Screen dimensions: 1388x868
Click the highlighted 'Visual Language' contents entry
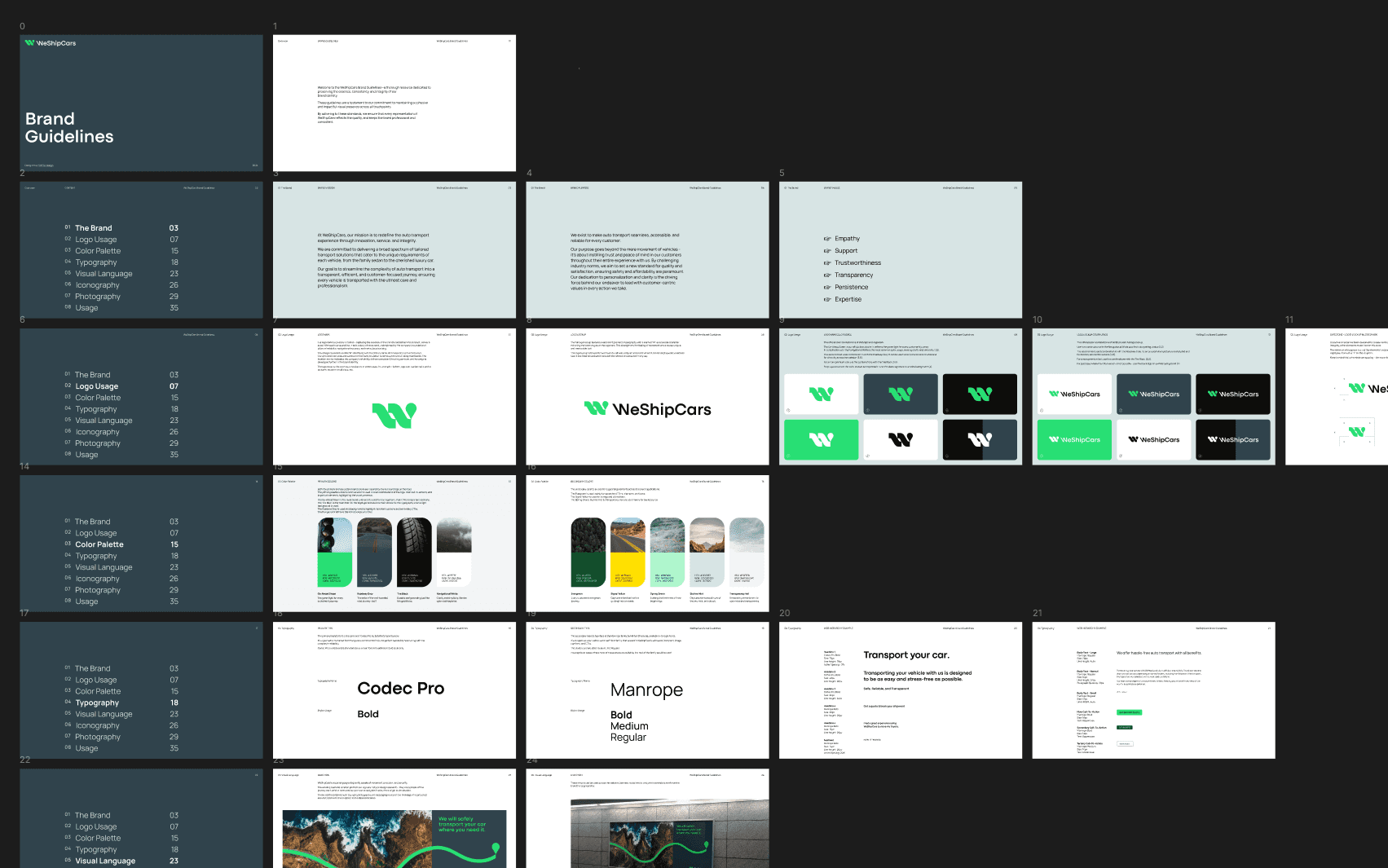(x=105, y=861)
